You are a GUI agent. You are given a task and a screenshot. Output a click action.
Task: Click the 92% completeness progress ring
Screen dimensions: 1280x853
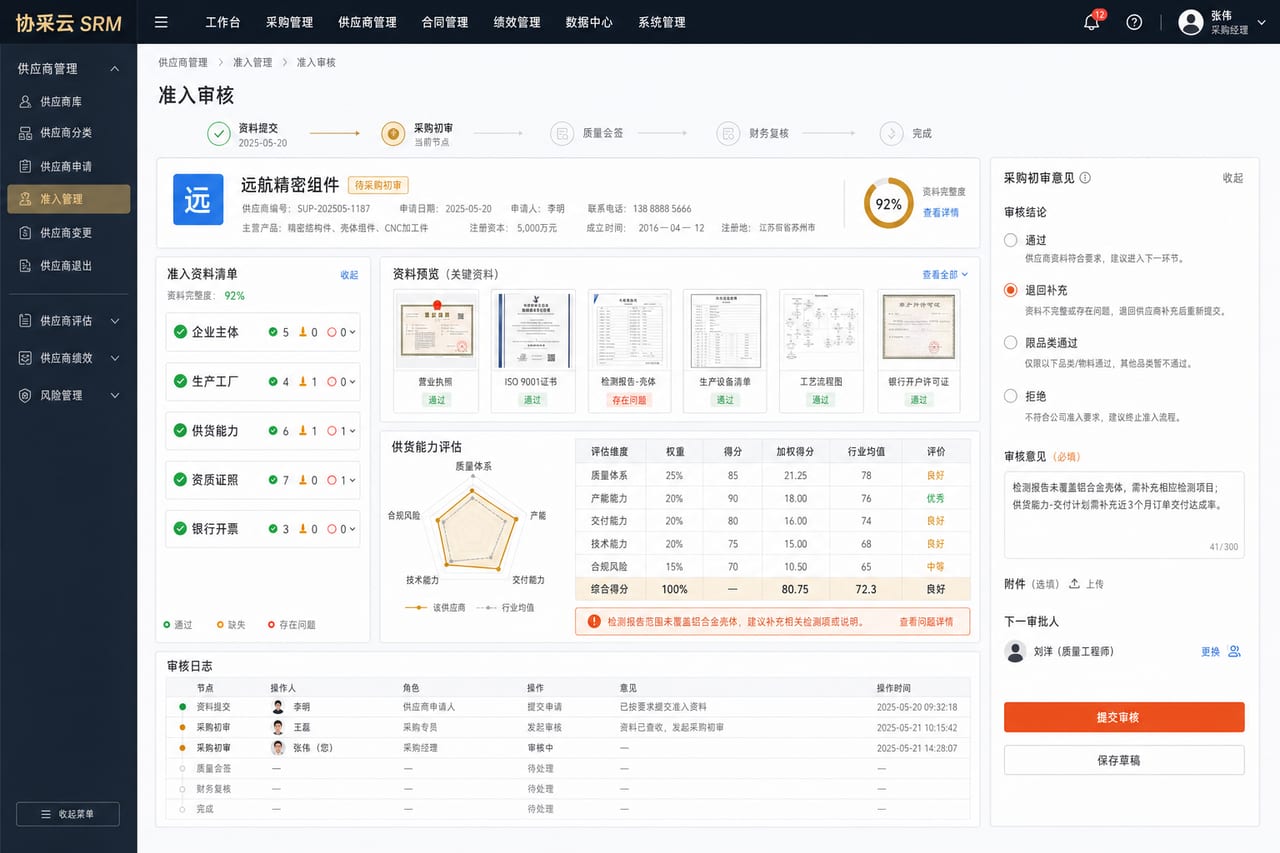coord(888,203)
